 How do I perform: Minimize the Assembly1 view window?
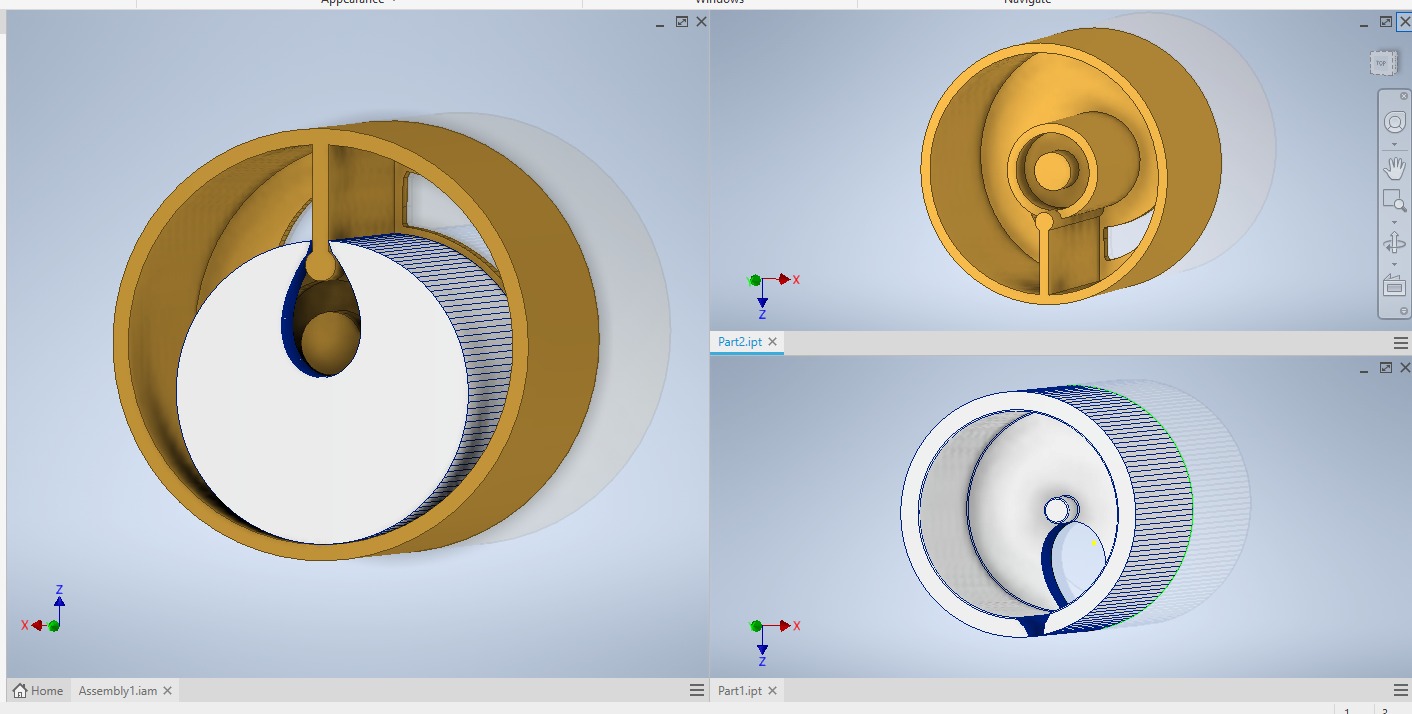[661, 23]
